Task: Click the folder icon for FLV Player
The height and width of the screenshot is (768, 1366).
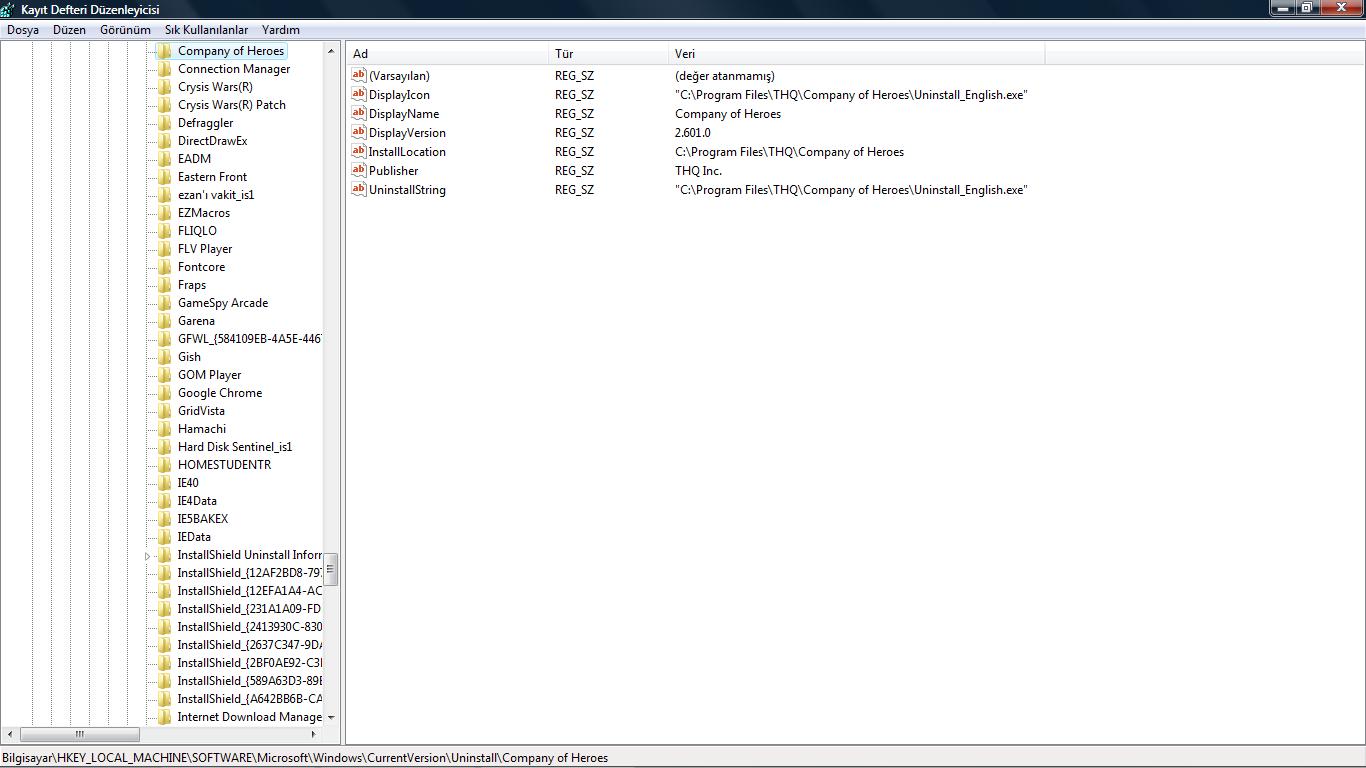Action: [x=165, y=249]
